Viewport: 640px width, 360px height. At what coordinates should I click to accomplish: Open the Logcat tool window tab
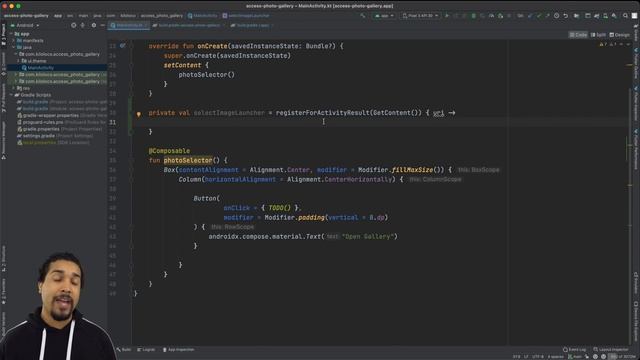[146, 350]
